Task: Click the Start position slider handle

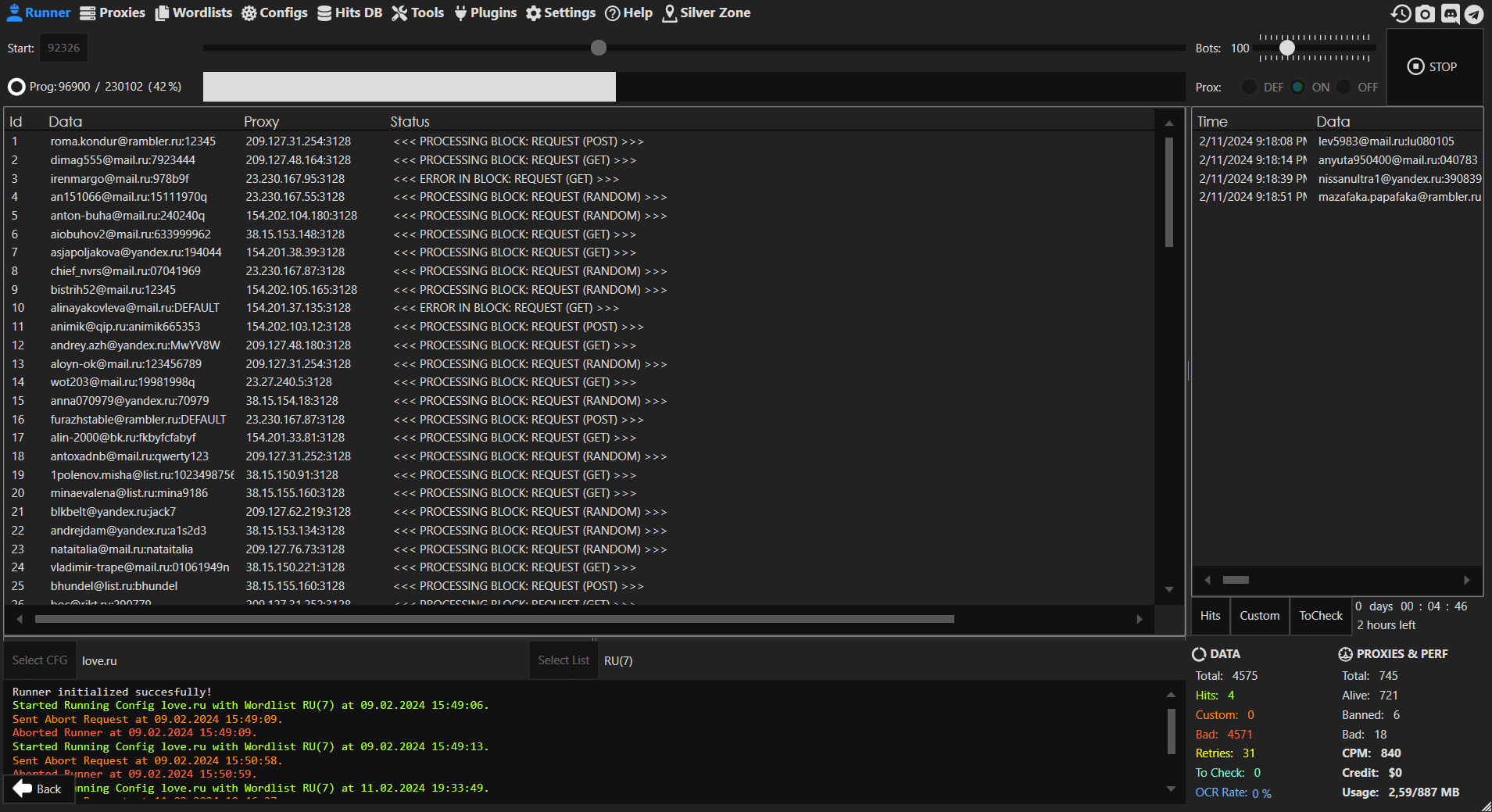Action: point(599,48)
